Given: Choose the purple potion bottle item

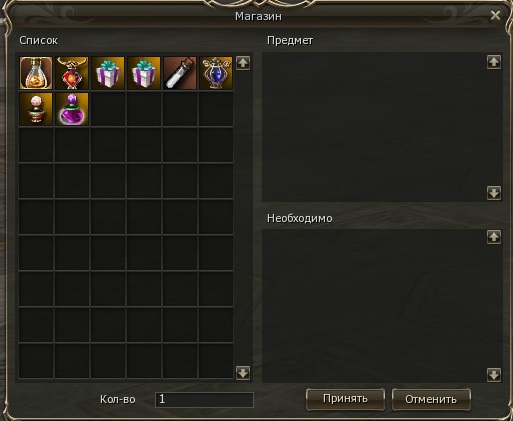Looking at the screenshot, I should click(72, 109).
